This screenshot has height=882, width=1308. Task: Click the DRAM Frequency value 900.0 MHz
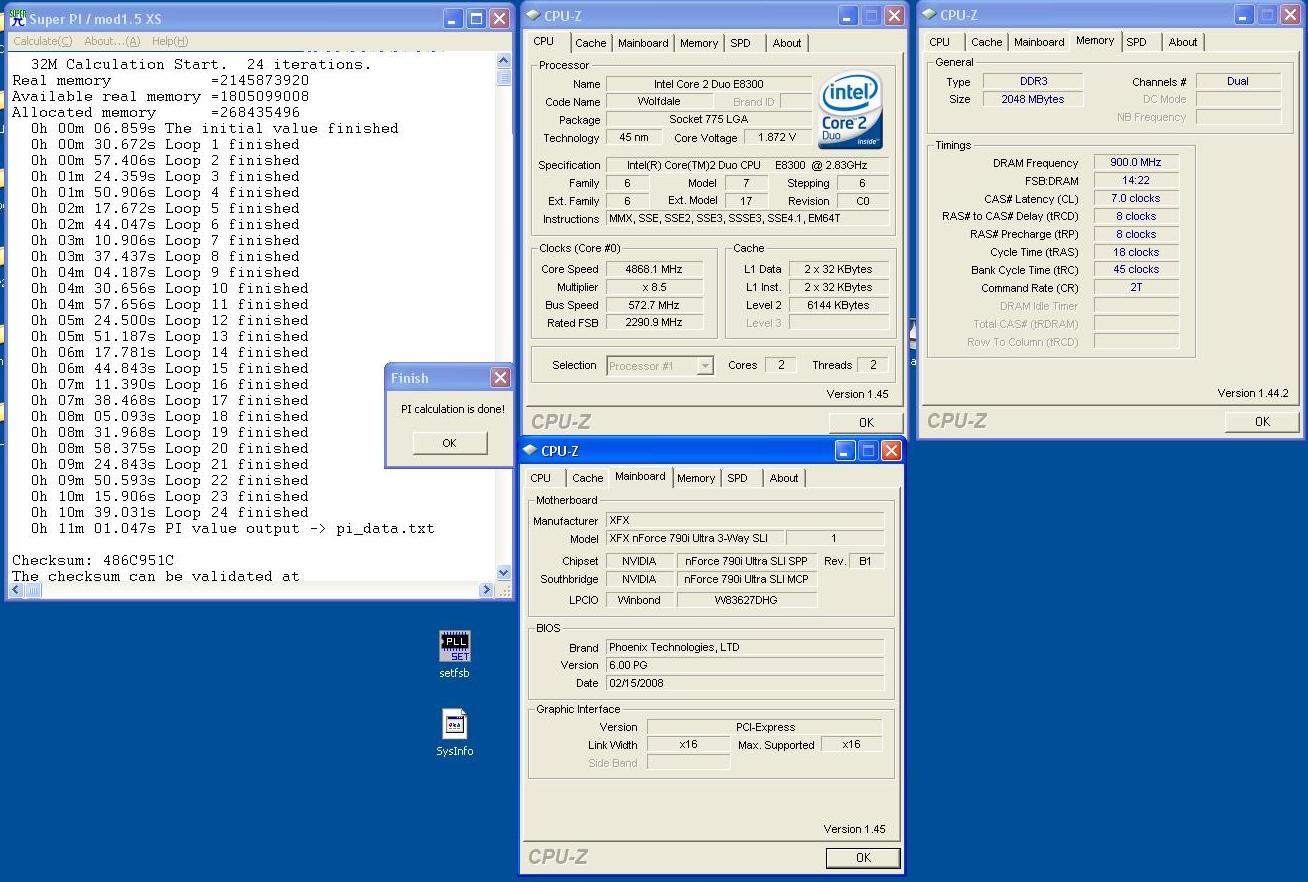[1136, 162]
